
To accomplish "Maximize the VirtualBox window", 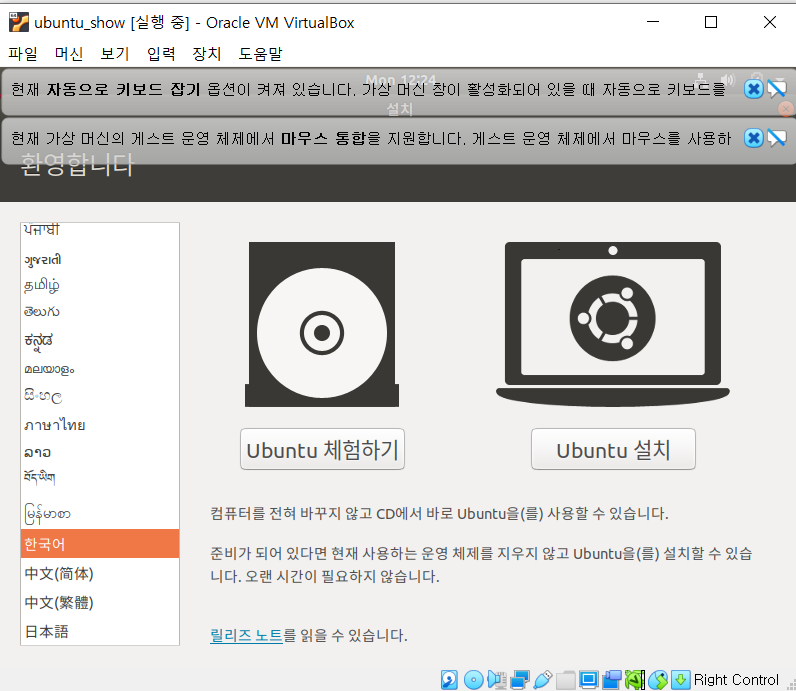I will [x=711, y=22].
